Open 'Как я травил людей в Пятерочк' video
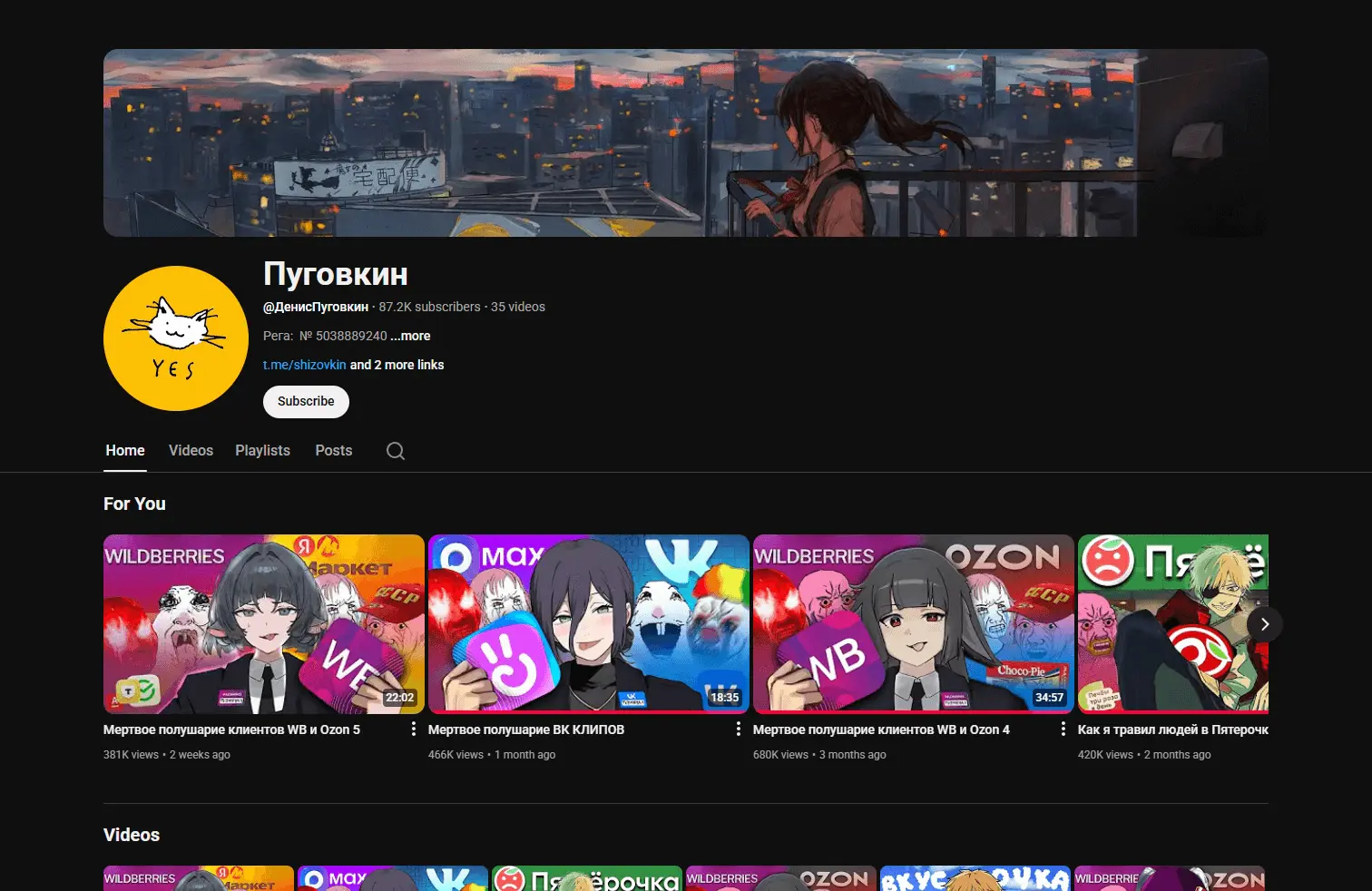 1172,624
